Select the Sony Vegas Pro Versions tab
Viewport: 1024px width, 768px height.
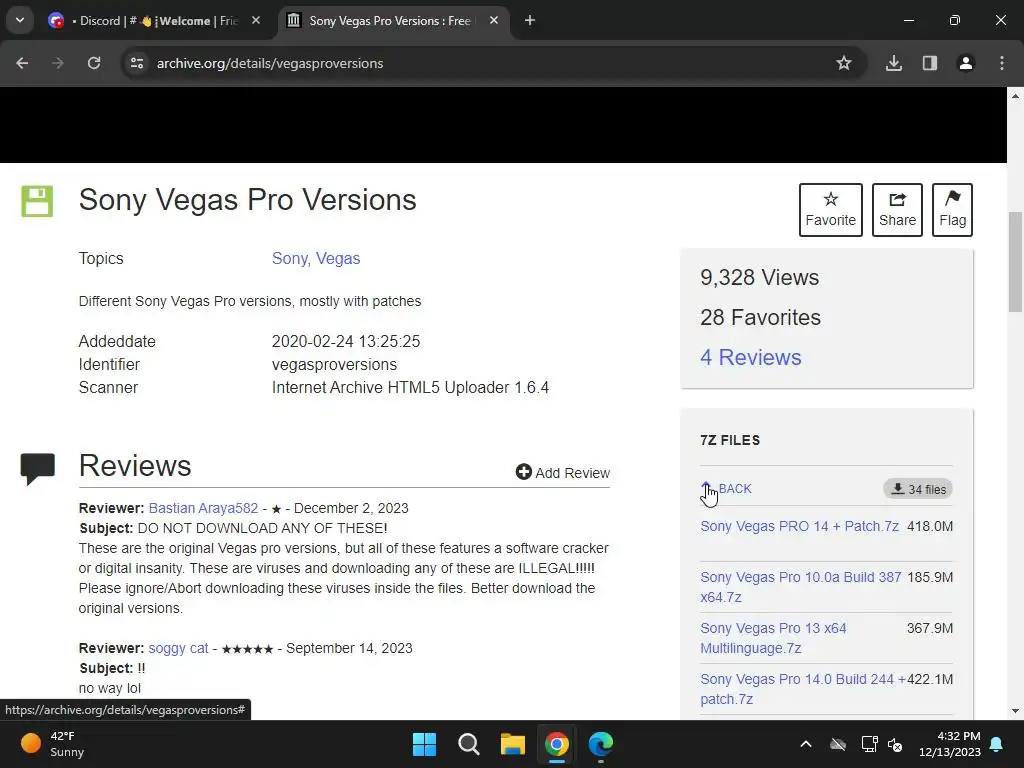tap(390, 21)
